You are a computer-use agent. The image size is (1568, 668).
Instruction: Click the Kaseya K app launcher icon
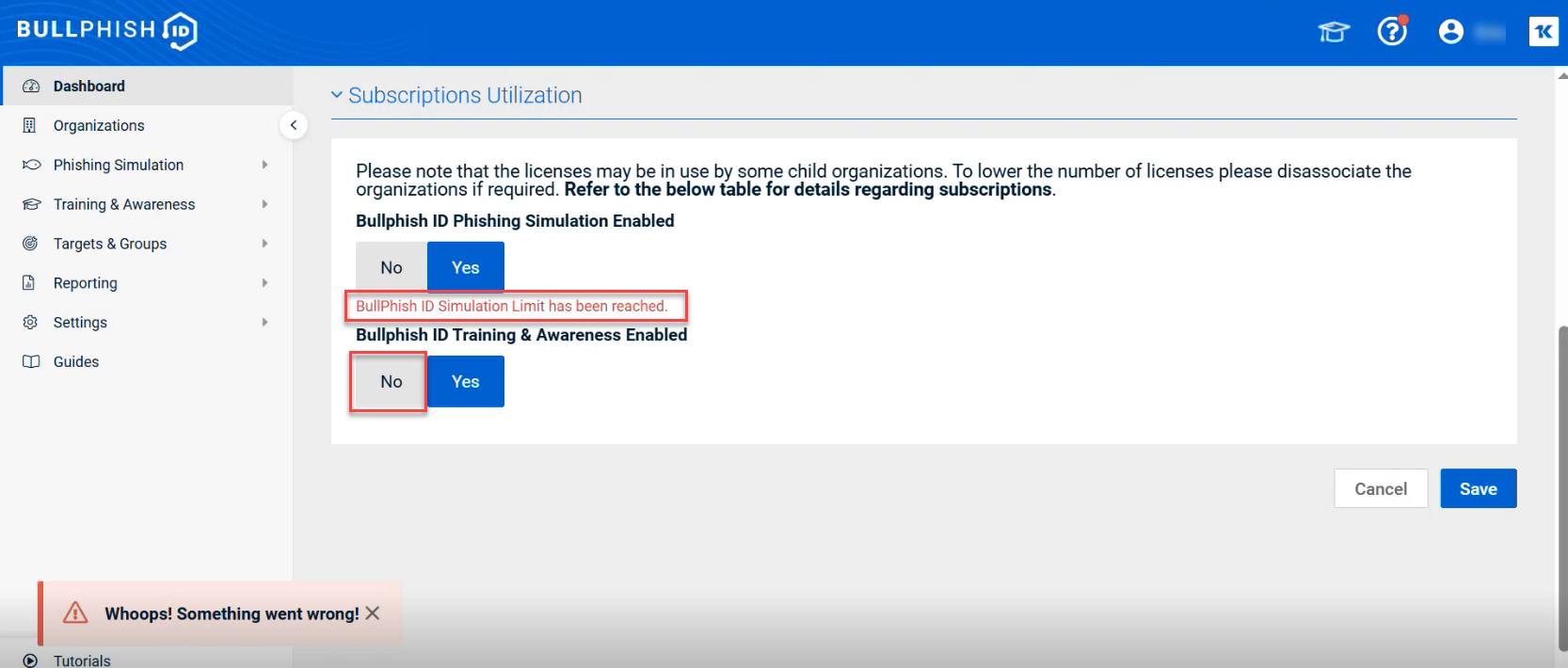tap(1544, 32)
